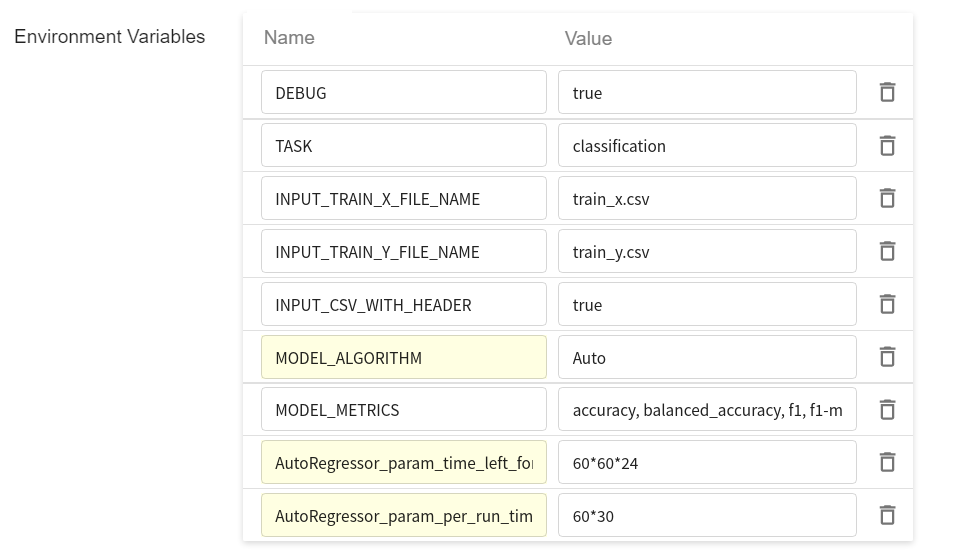
Task: Delete the DEBUG environment variable row
Action: 886,92
